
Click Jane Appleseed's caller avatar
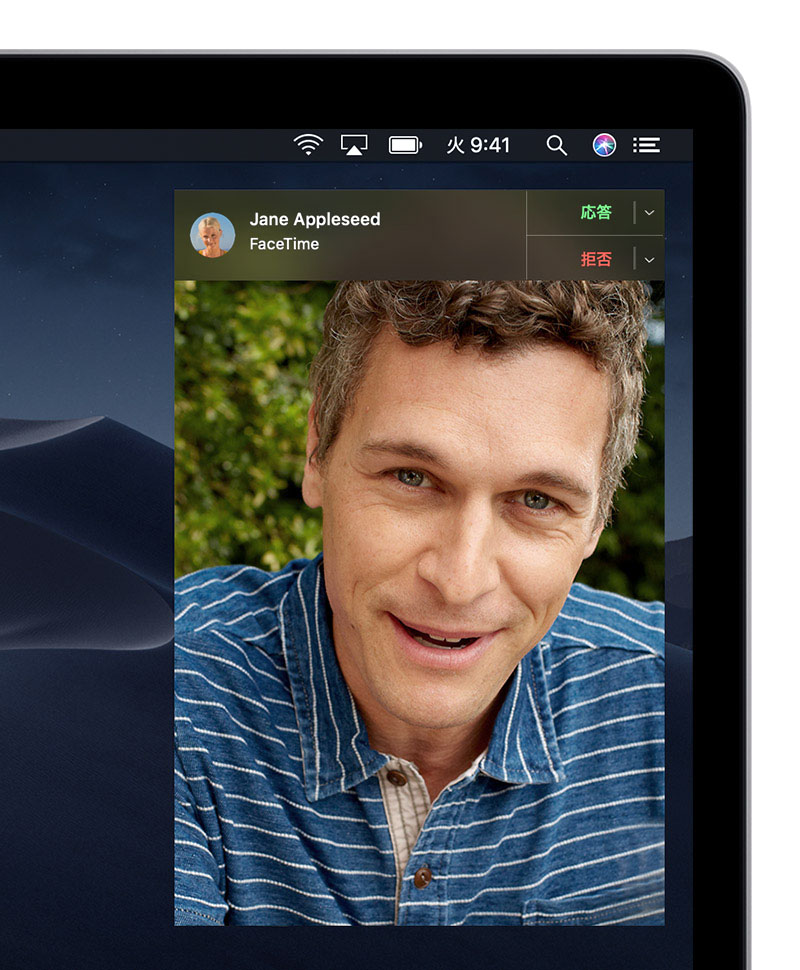[212, 235]
